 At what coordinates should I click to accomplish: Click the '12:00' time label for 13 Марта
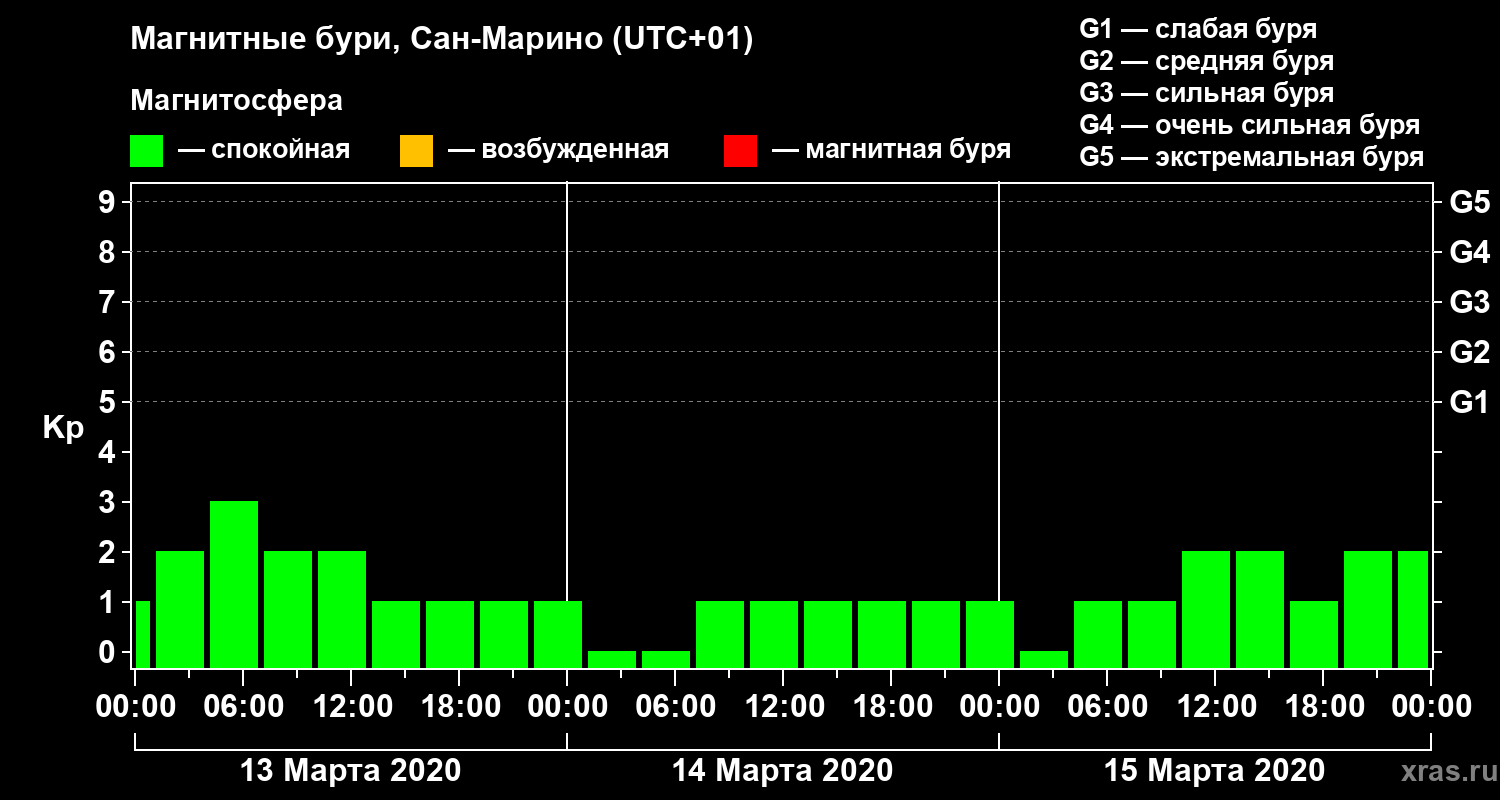tap(351, 707)
